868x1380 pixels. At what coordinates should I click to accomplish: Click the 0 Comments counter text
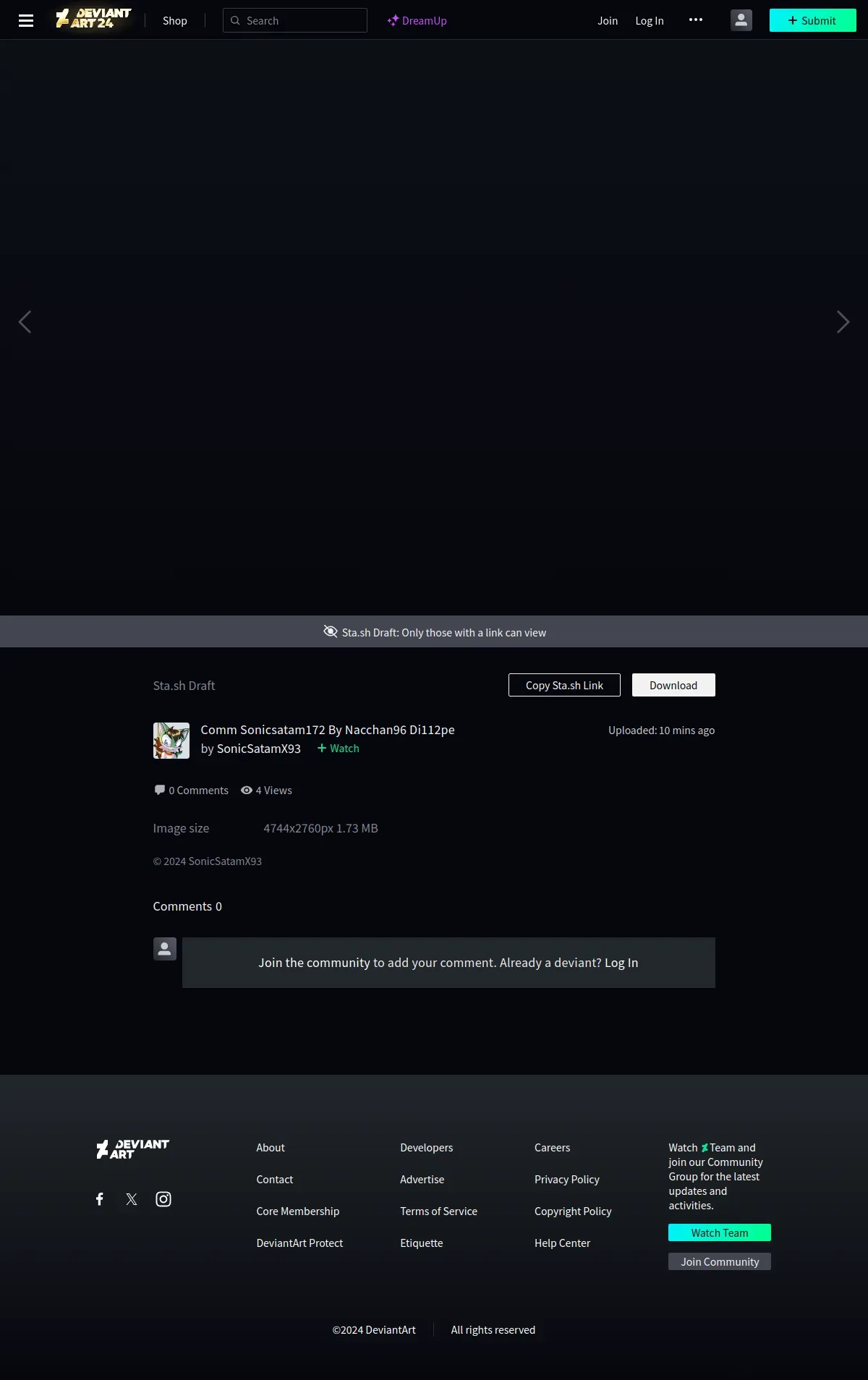199,791
